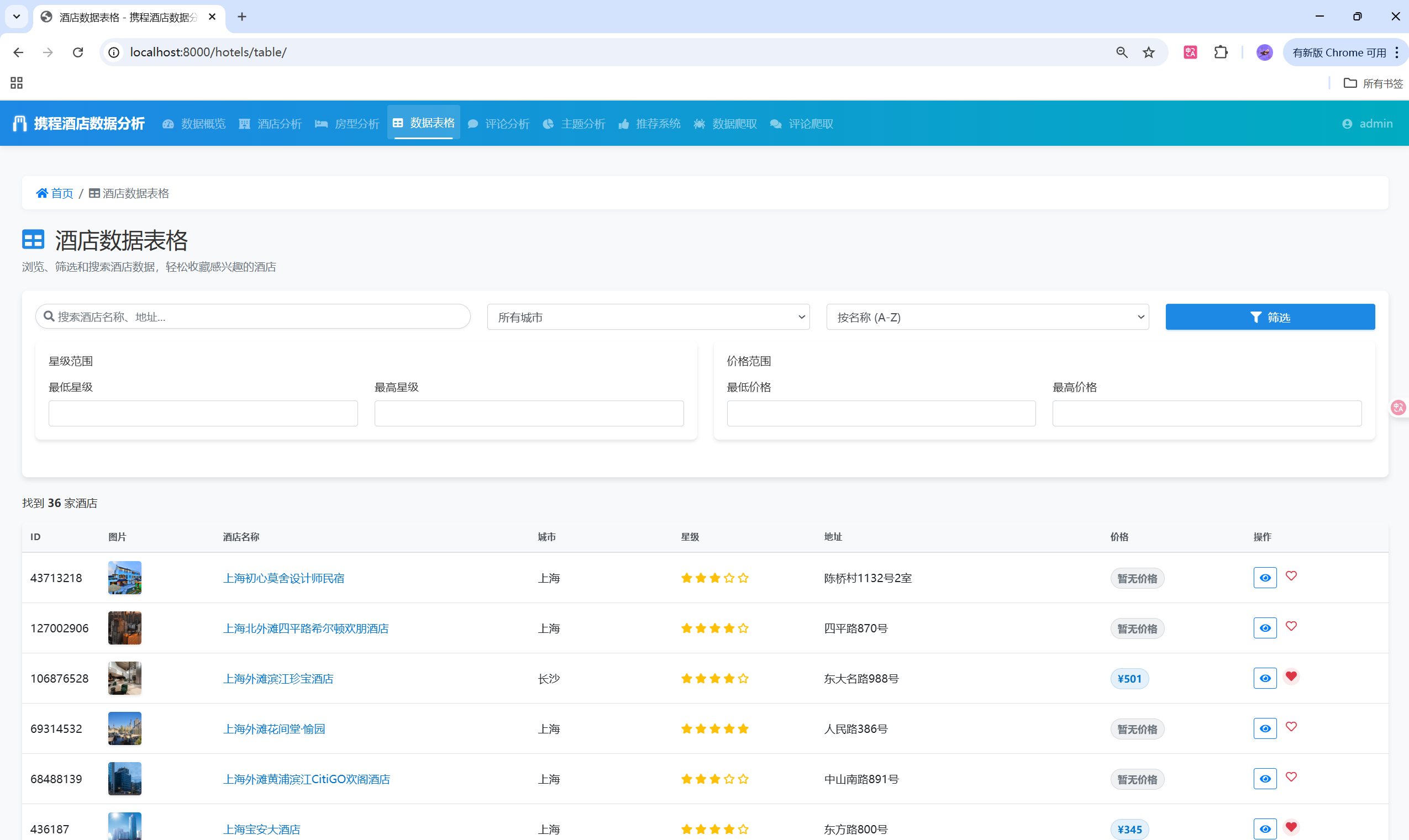Click eye view icon for 上海外滩花间堂·愉园 row

1265,728
